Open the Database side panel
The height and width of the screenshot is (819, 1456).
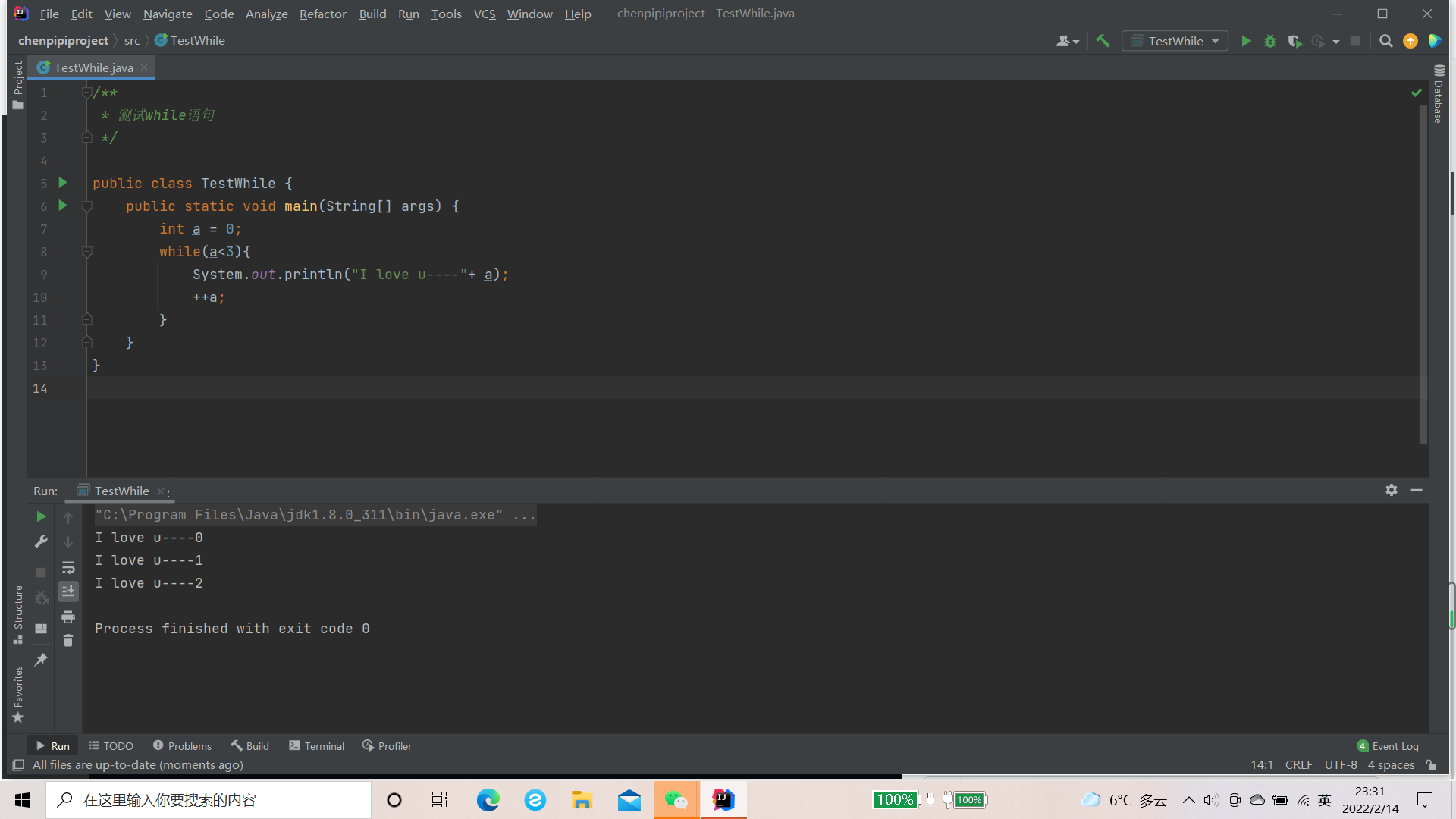click(x=1438, y=95)
